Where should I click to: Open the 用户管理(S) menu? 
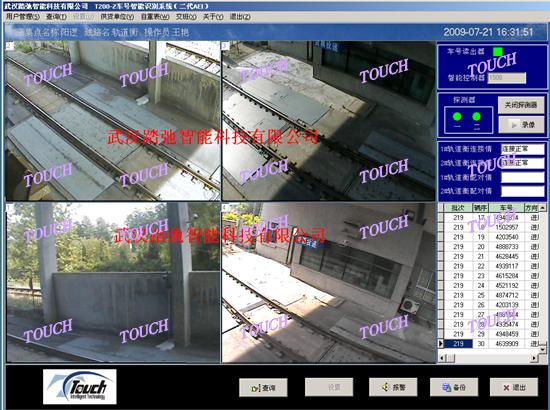22,16
